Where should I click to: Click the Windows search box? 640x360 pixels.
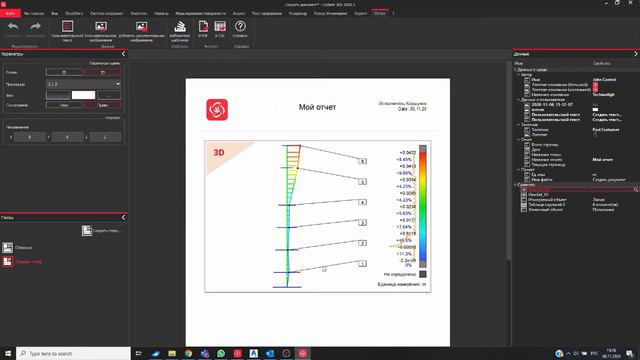(73, 353)
